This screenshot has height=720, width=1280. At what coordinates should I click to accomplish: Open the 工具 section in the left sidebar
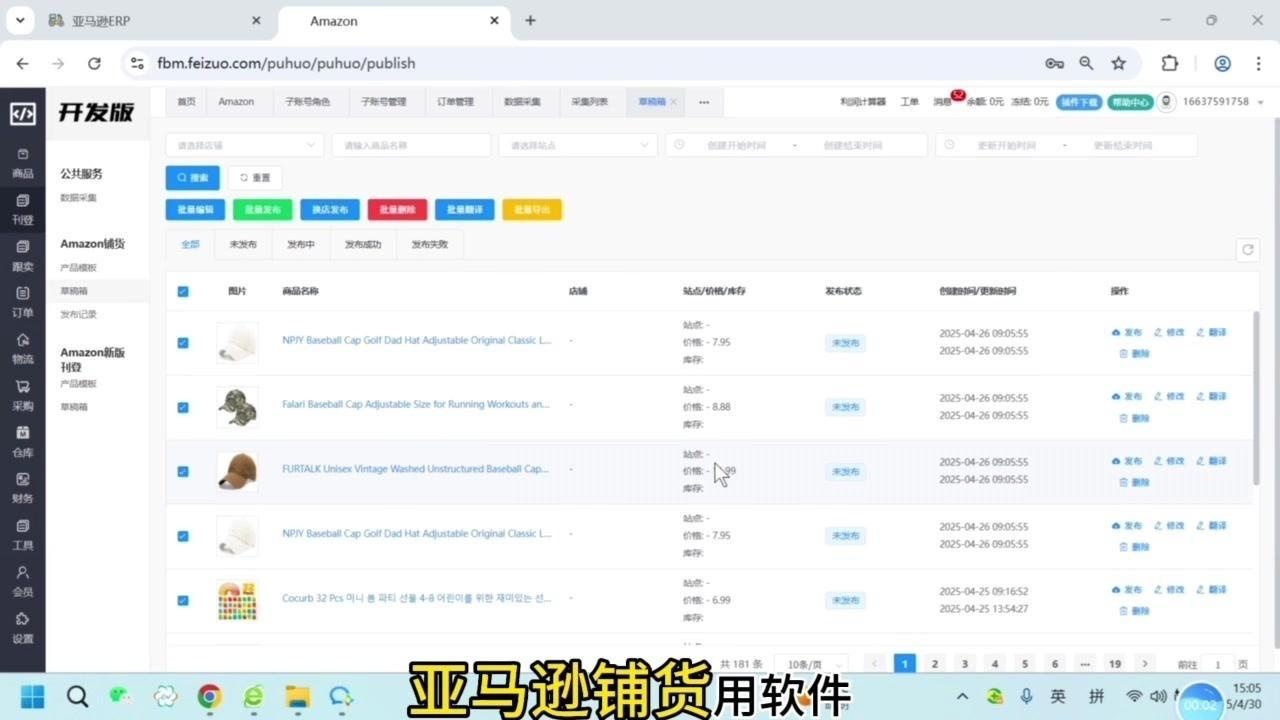pos(22,535)
